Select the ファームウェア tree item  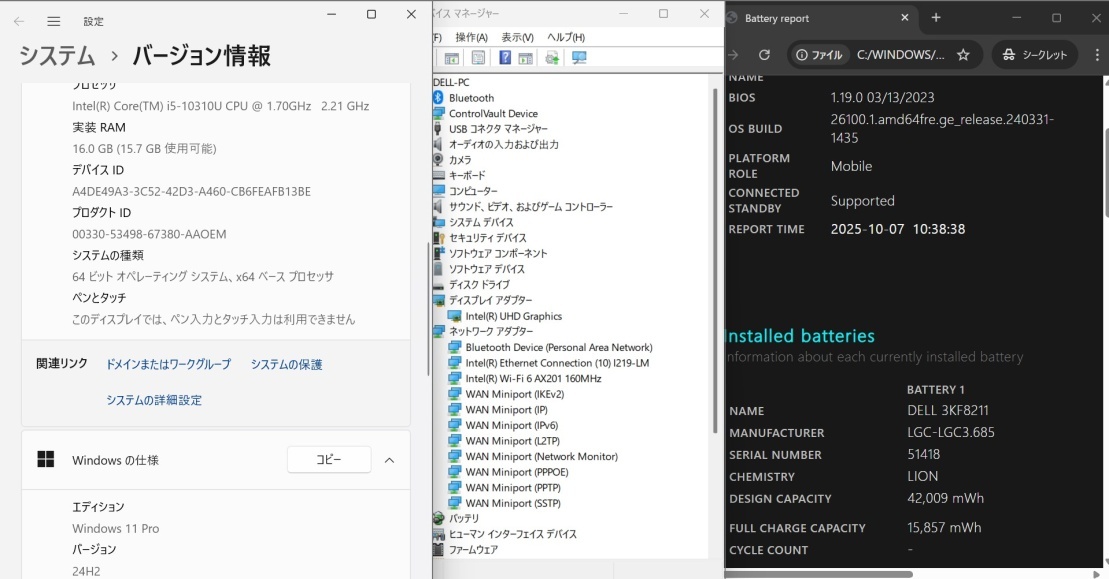coord(473,549)
